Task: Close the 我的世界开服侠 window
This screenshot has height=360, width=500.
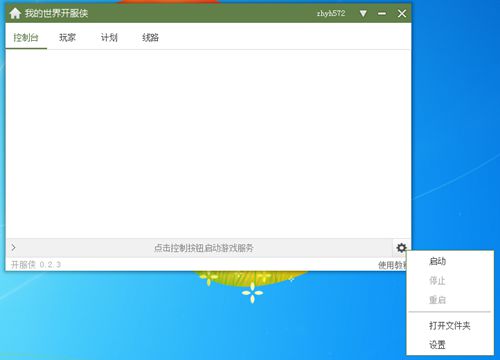Action: coord(402,13)
